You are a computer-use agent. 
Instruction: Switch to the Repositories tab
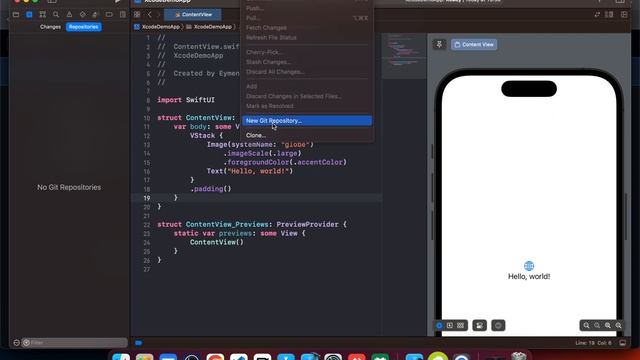84,27
